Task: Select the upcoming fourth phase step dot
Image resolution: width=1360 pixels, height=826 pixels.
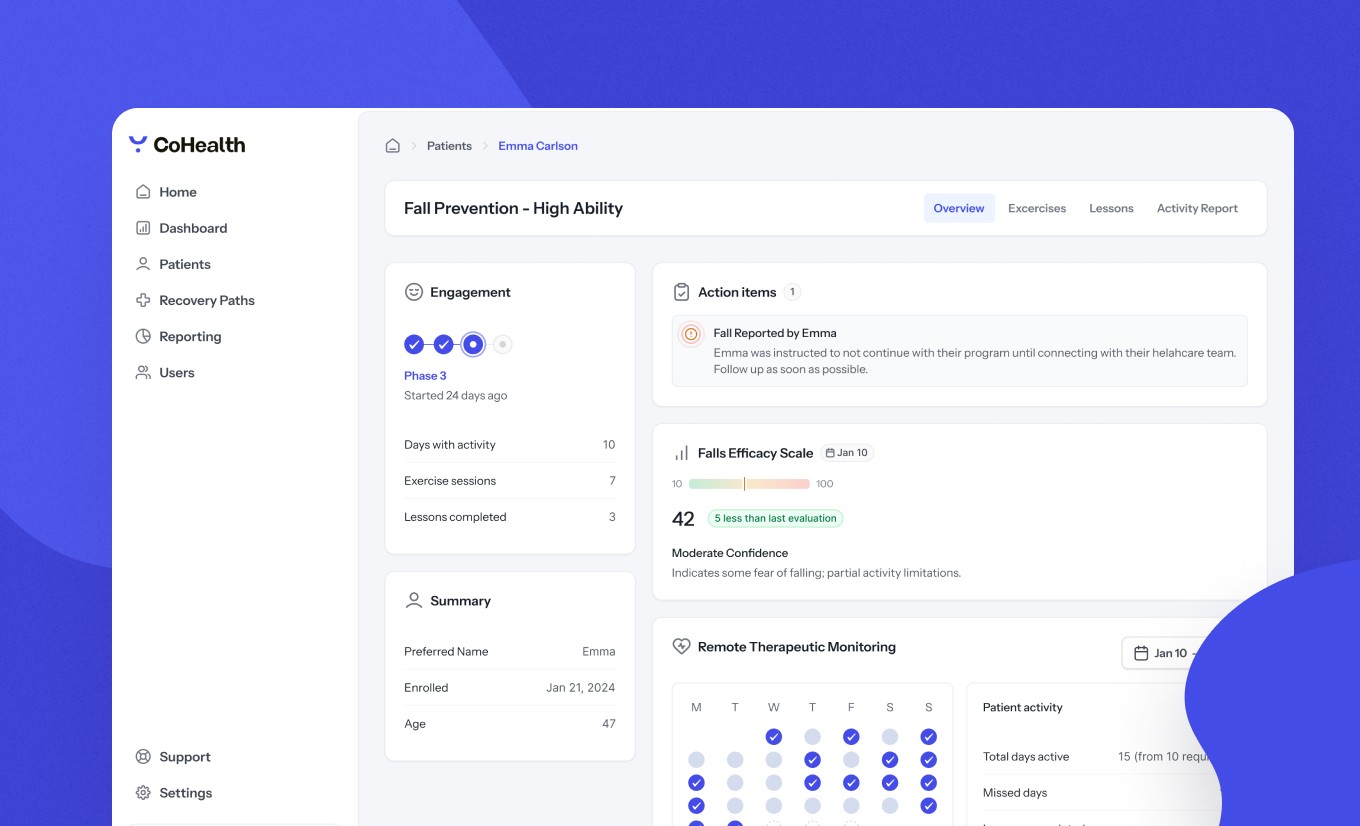Action: pos(503,344)
